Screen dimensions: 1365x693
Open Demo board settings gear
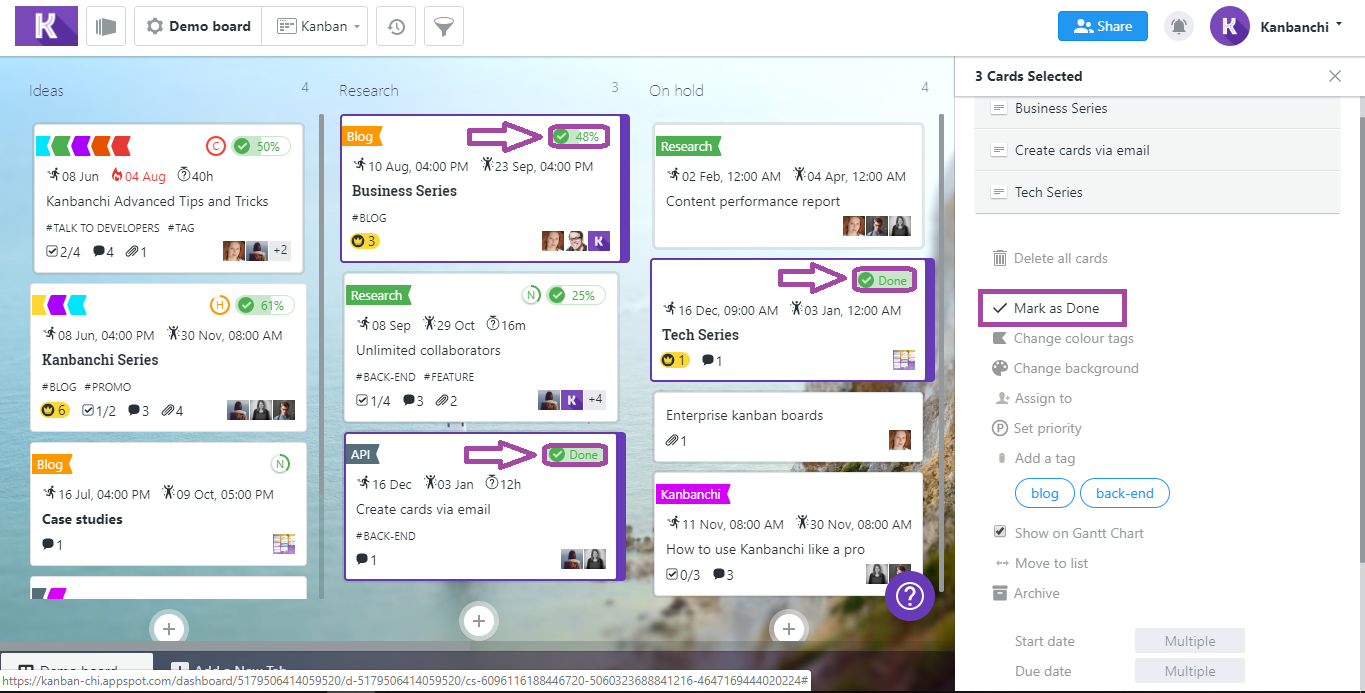tap(155, 26)
